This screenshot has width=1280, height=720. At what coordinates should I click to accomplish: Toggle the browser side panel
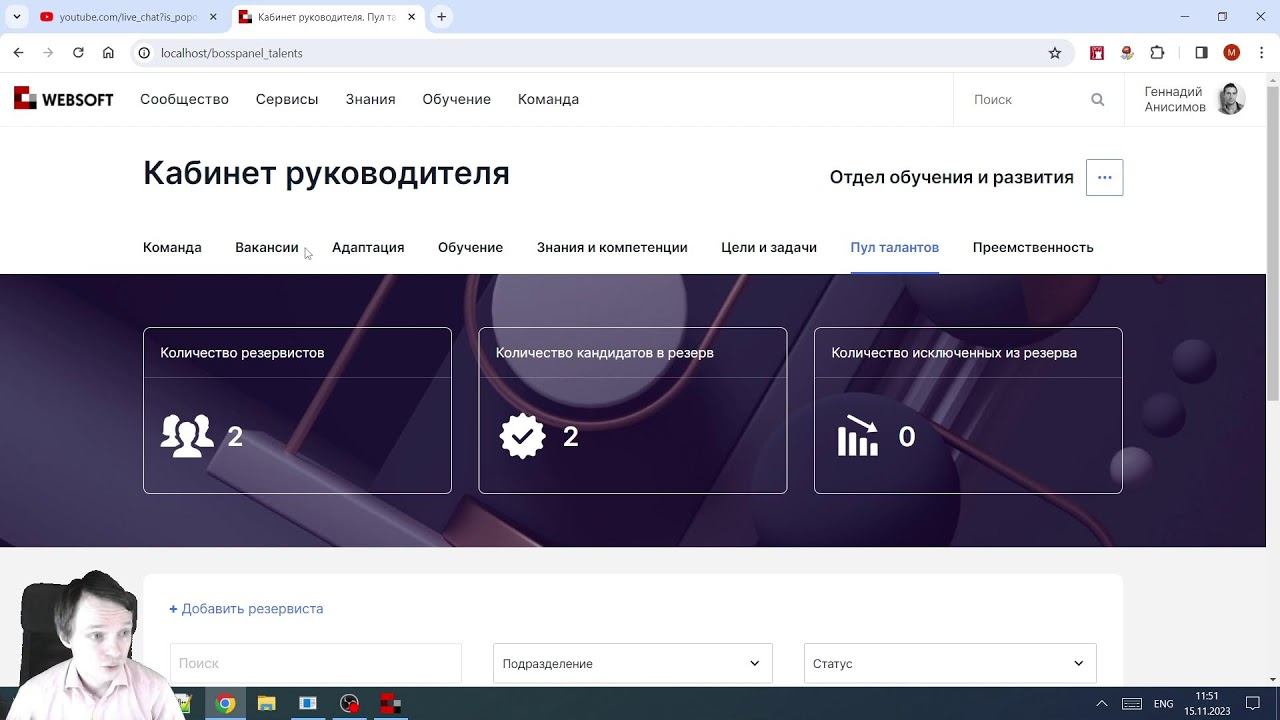point(1201,53)
